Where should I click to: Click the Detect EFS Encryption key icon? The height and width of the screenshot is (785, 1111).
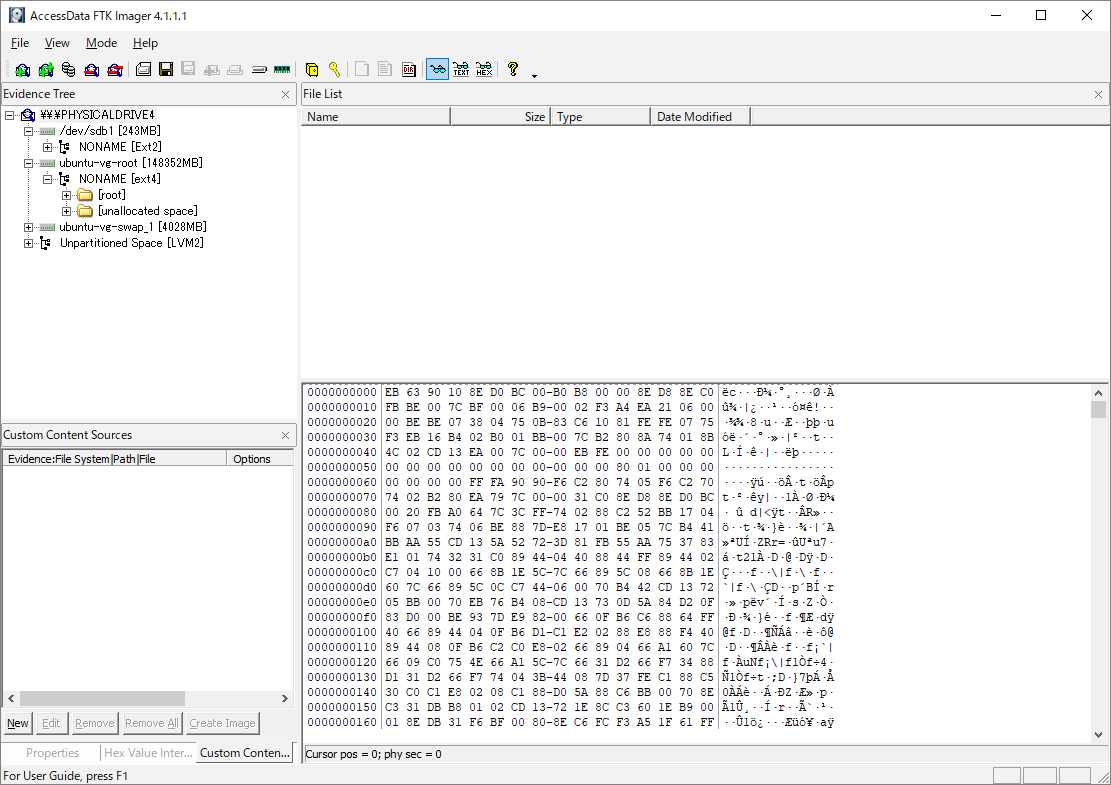[x=334, y=69]
